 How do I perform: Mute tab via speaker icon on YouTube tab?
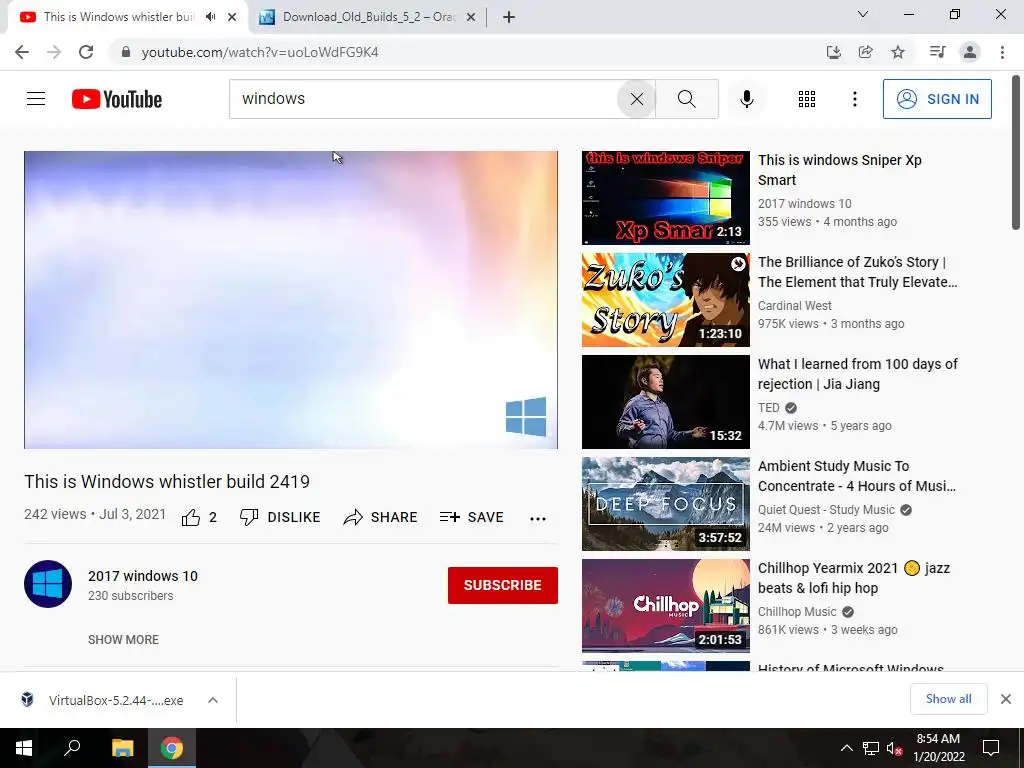(210, 17)
